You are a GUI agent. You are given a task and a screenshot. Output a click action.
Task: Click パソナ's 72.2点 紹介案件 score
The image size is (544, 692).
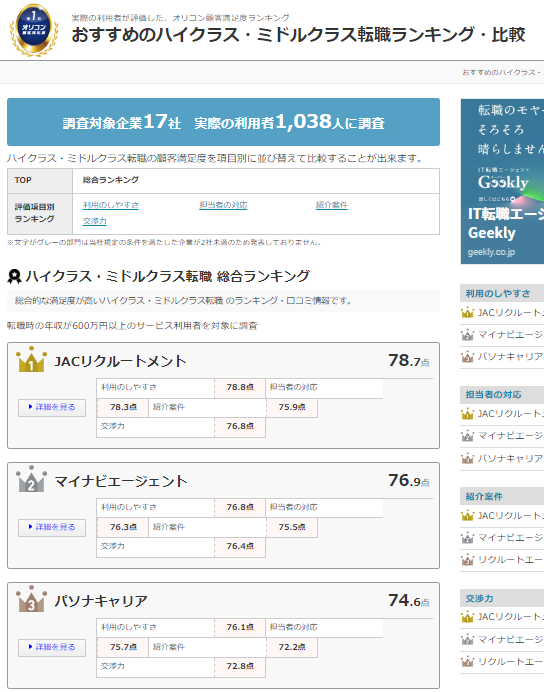292,647
